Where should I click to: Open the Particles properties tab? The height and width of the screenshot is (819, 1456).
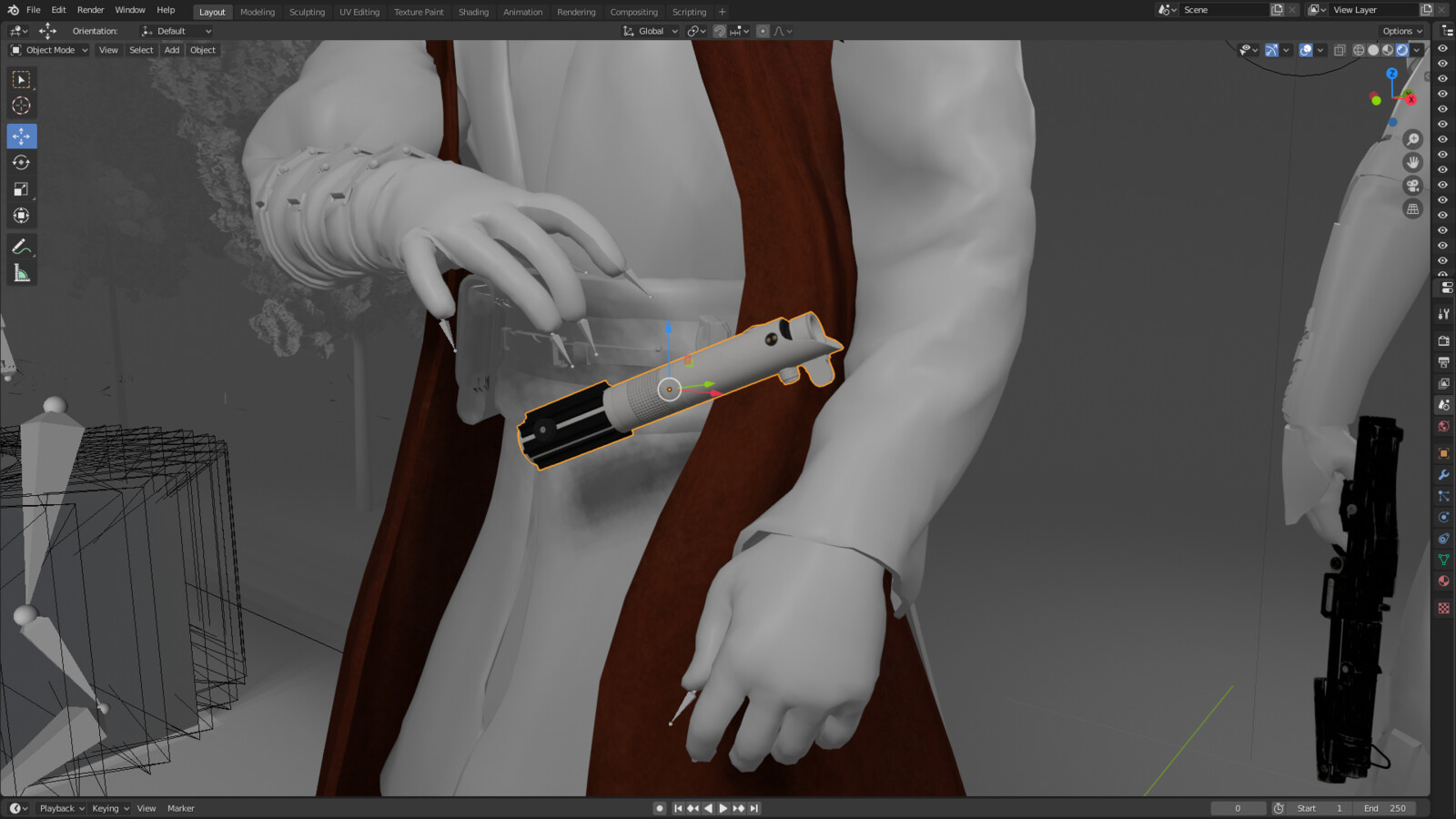click(x=1443, y=496)
